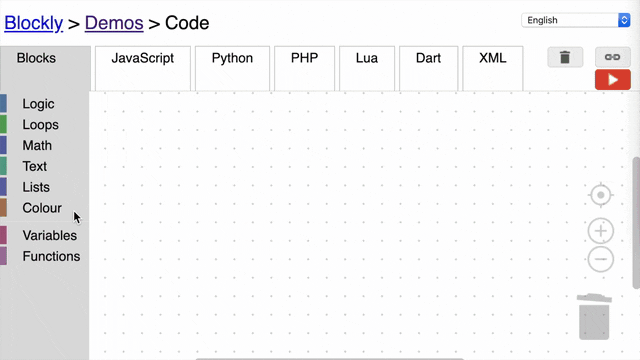Screen dimensions: 640x360
Task: Click the link icon to save blocks
Action: point(612,57)
